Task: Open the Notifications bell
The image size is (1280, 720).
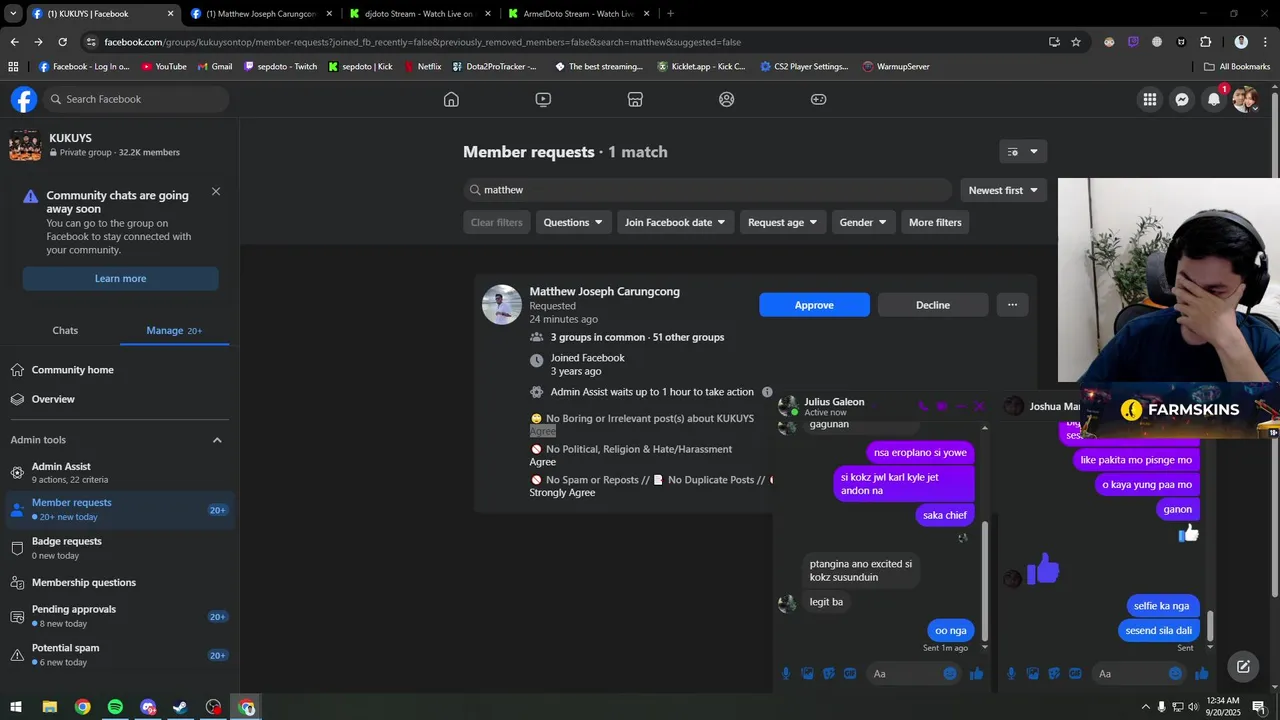Action: pos(1214,99)
